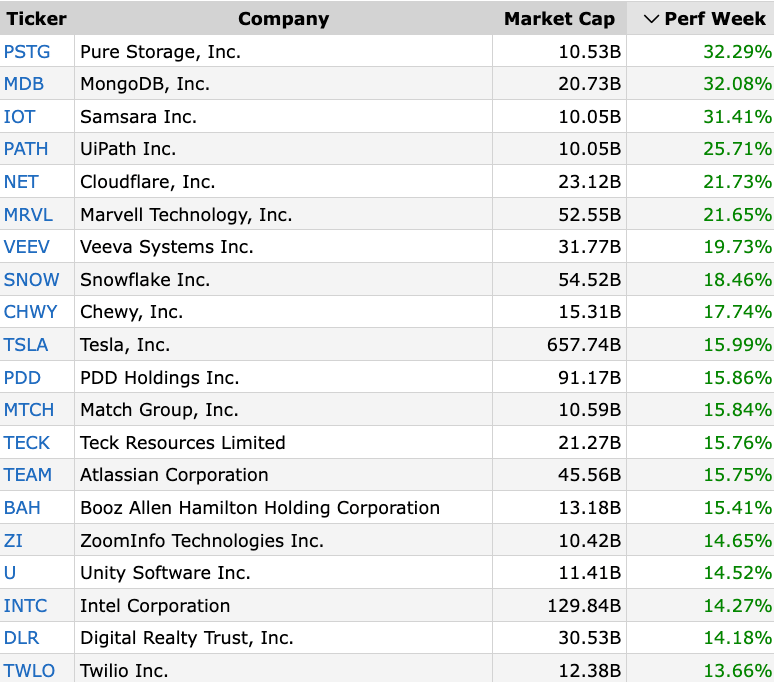774x682 pixels.
Task: Go to the VEEV ticker
Action: [x=26, y=247]
